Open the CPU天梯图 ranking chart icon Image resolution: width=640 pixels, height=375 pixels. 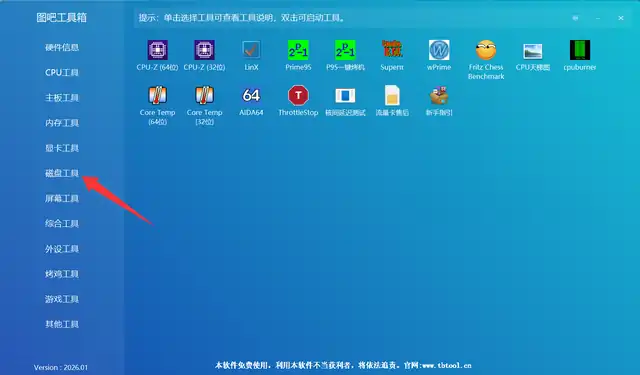[x=533, y=51]
